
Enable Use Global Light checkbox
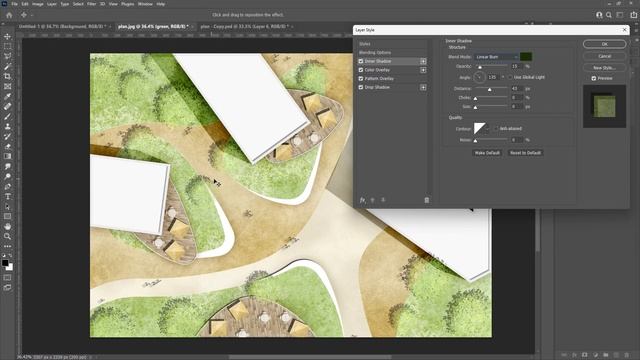510,77
